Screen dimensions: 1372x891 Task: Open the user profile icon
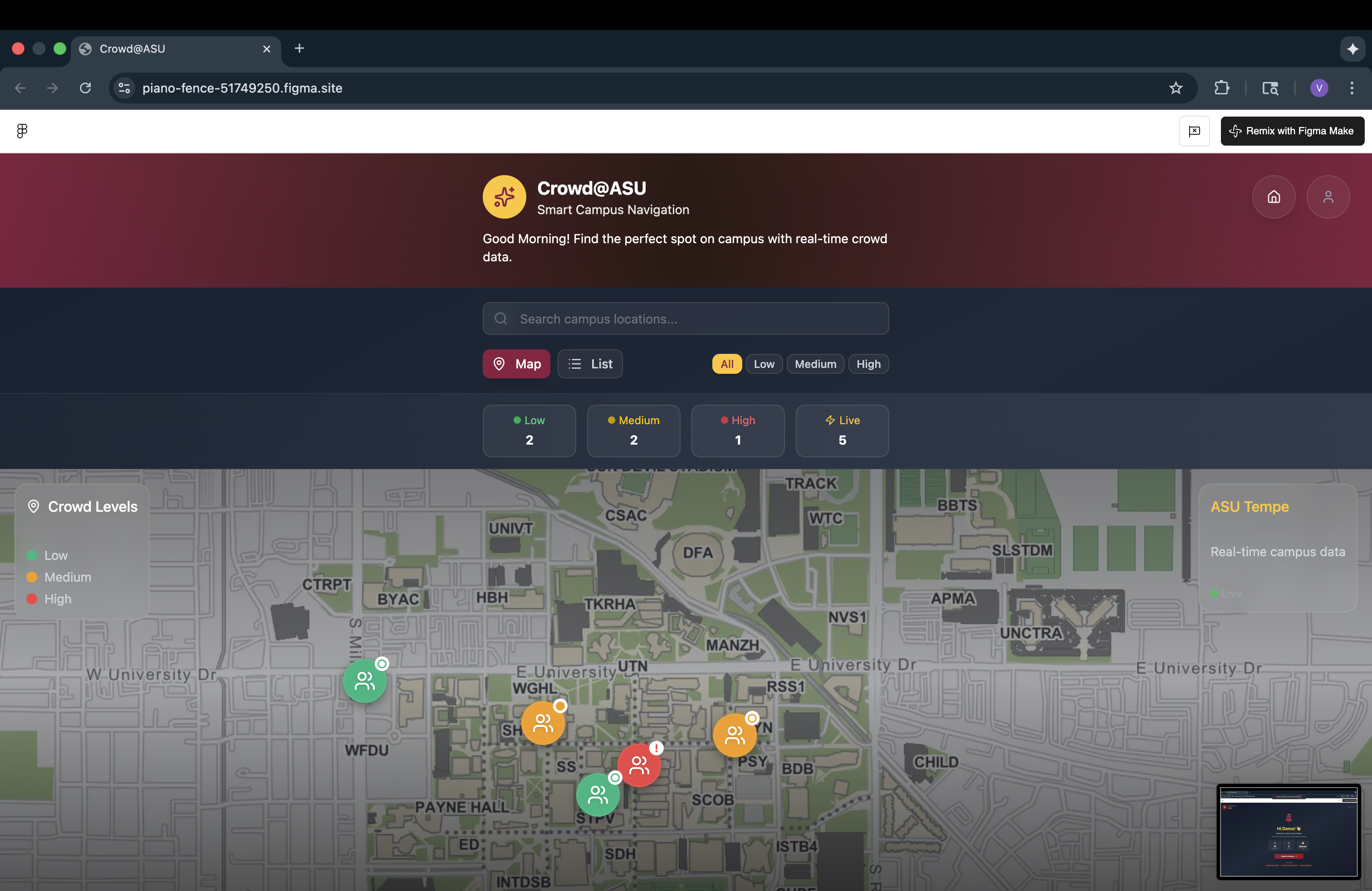pyautogui.click(x=1328, y=197)
